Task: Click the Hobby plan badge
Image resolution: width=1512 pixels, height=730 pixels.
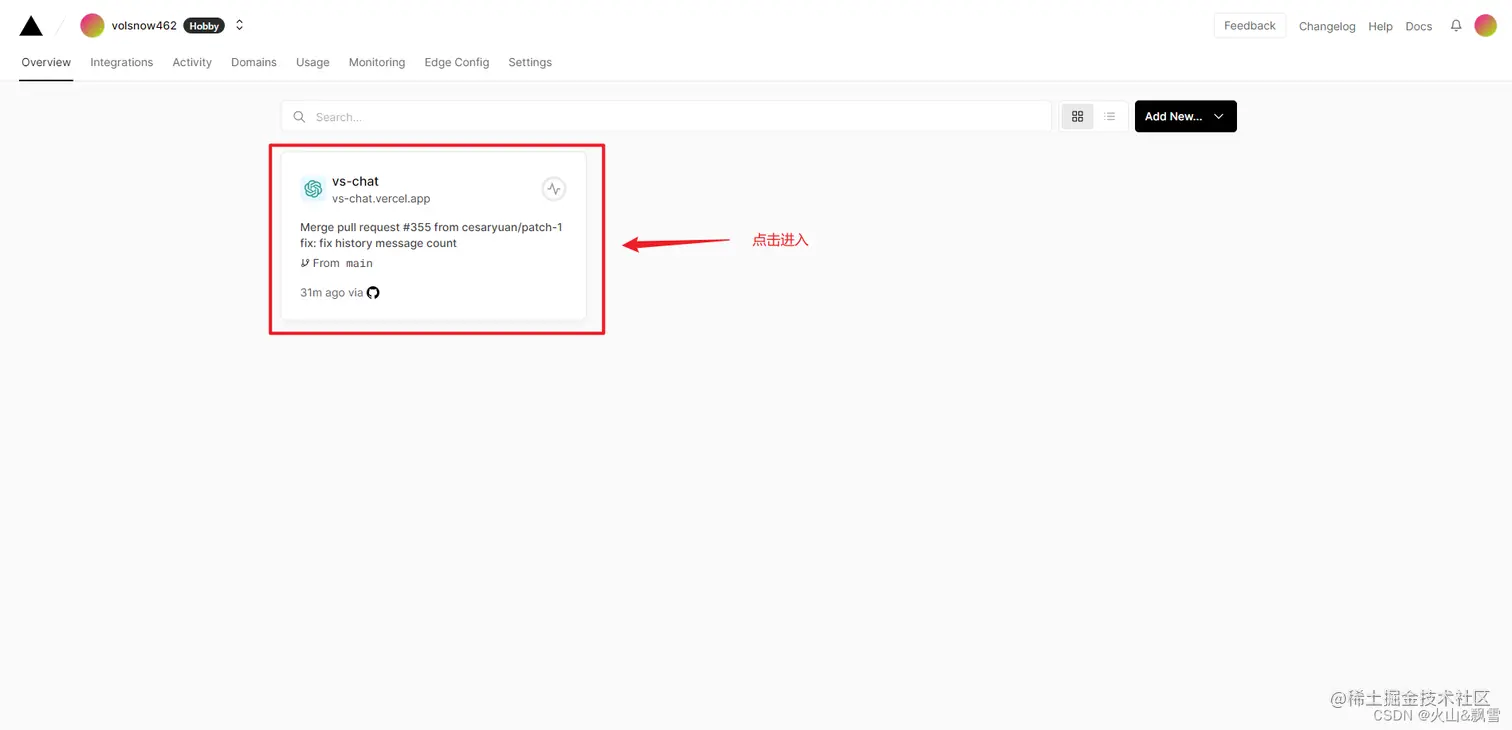Action: tap(204, 26)
